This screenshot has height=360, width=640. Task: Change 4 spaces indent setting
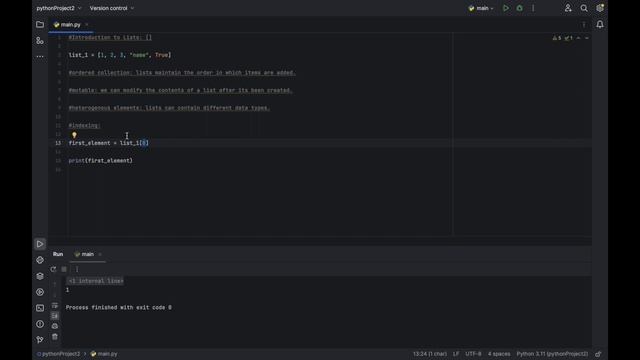click(499, 354)
